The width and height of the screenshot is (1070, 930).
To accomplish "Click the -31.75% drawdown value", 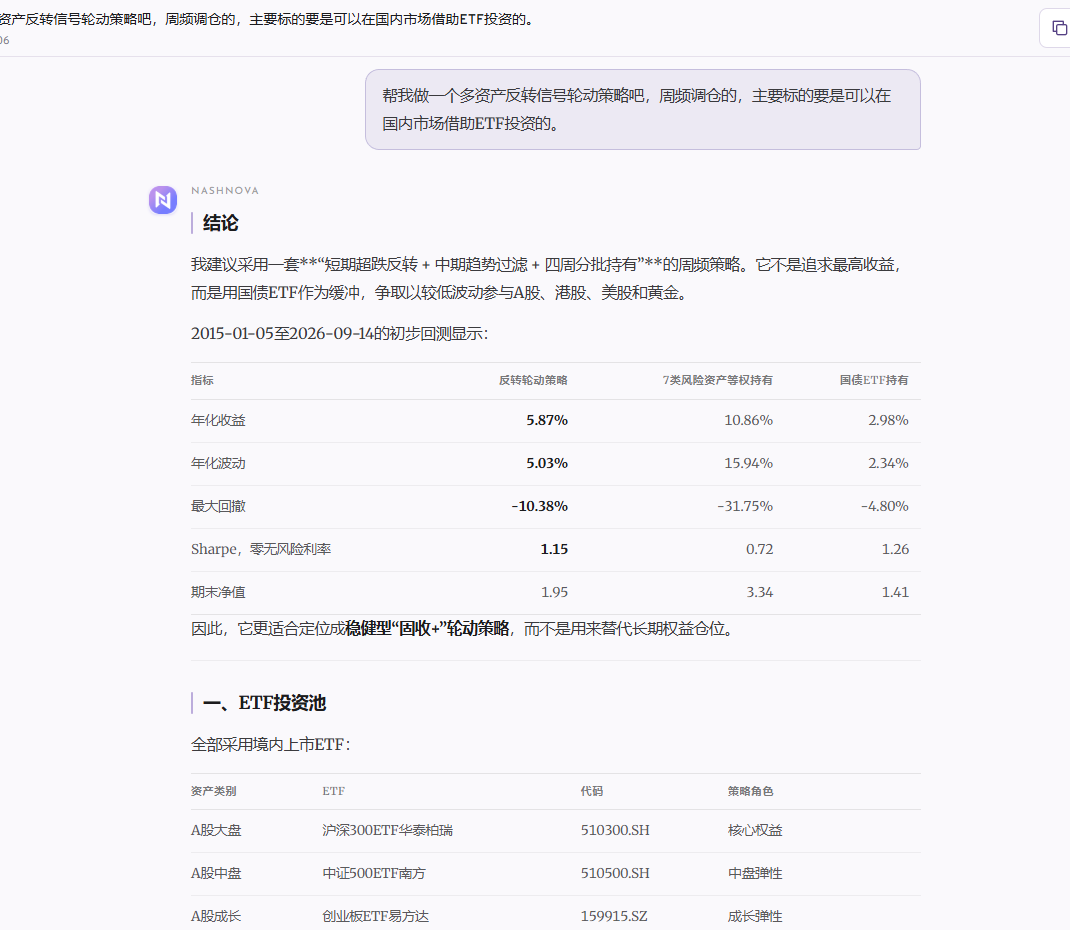I will tap(745, 506).
